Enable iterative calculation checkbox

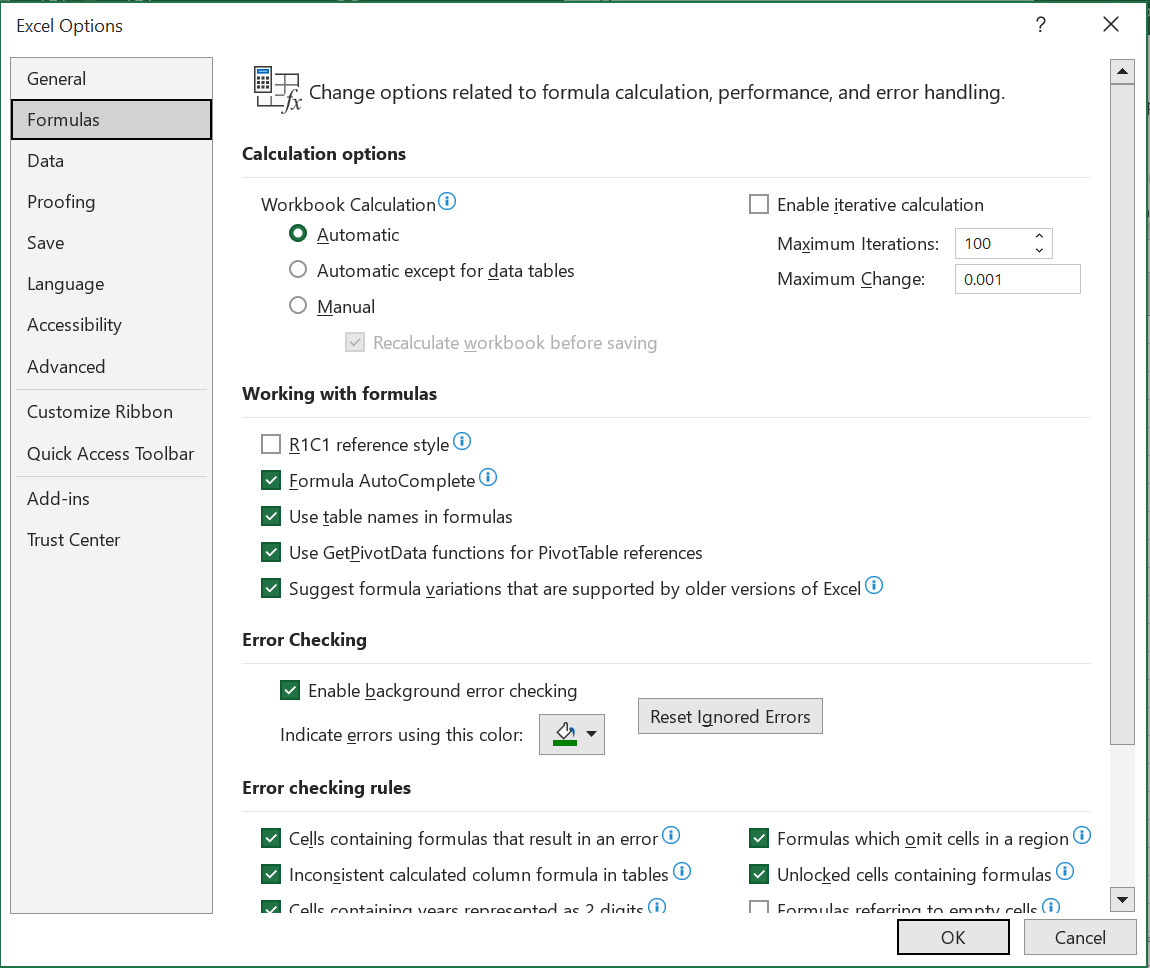point(759,205)
